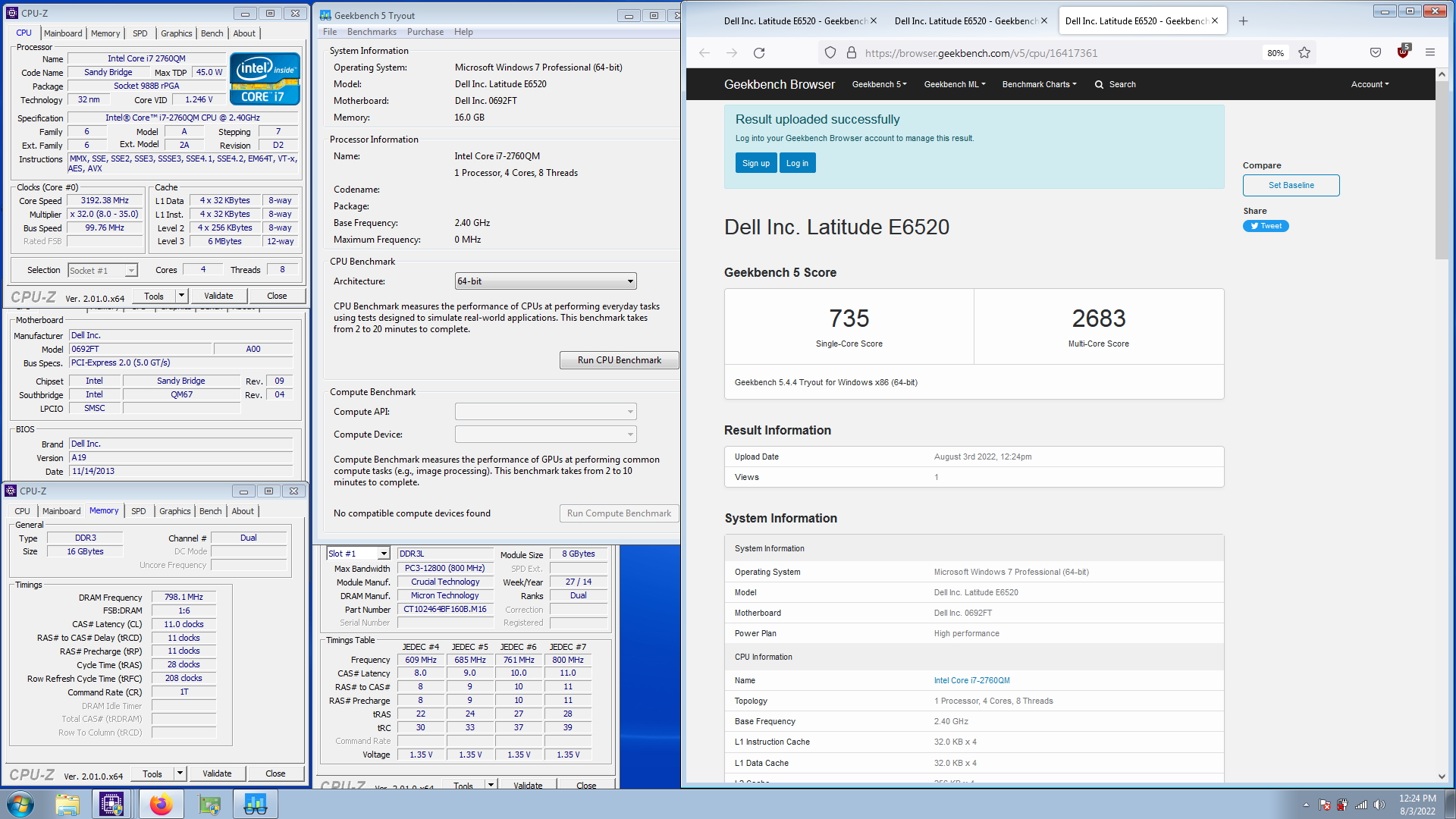This screenshot has width=1456, height=819.
Task: Click the volume speaker icon in tray
Action: click(1379, 805)
